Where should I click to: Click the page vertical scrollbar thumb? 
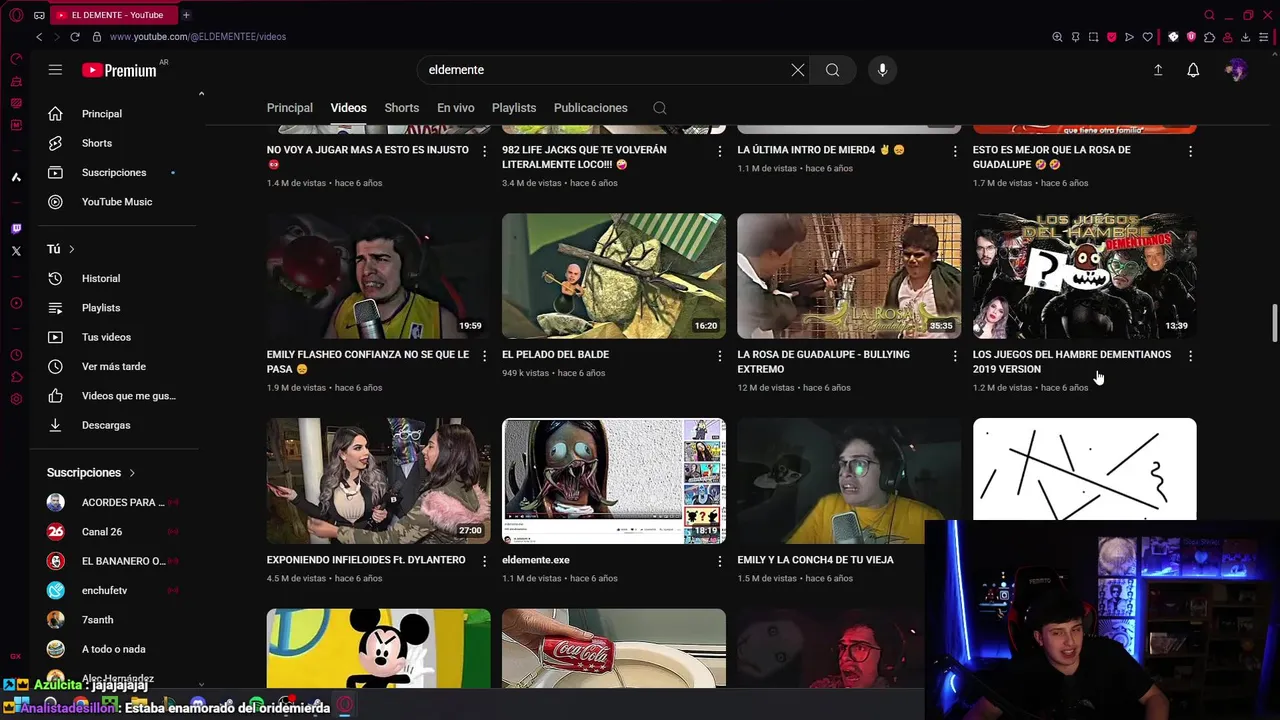1274,324
